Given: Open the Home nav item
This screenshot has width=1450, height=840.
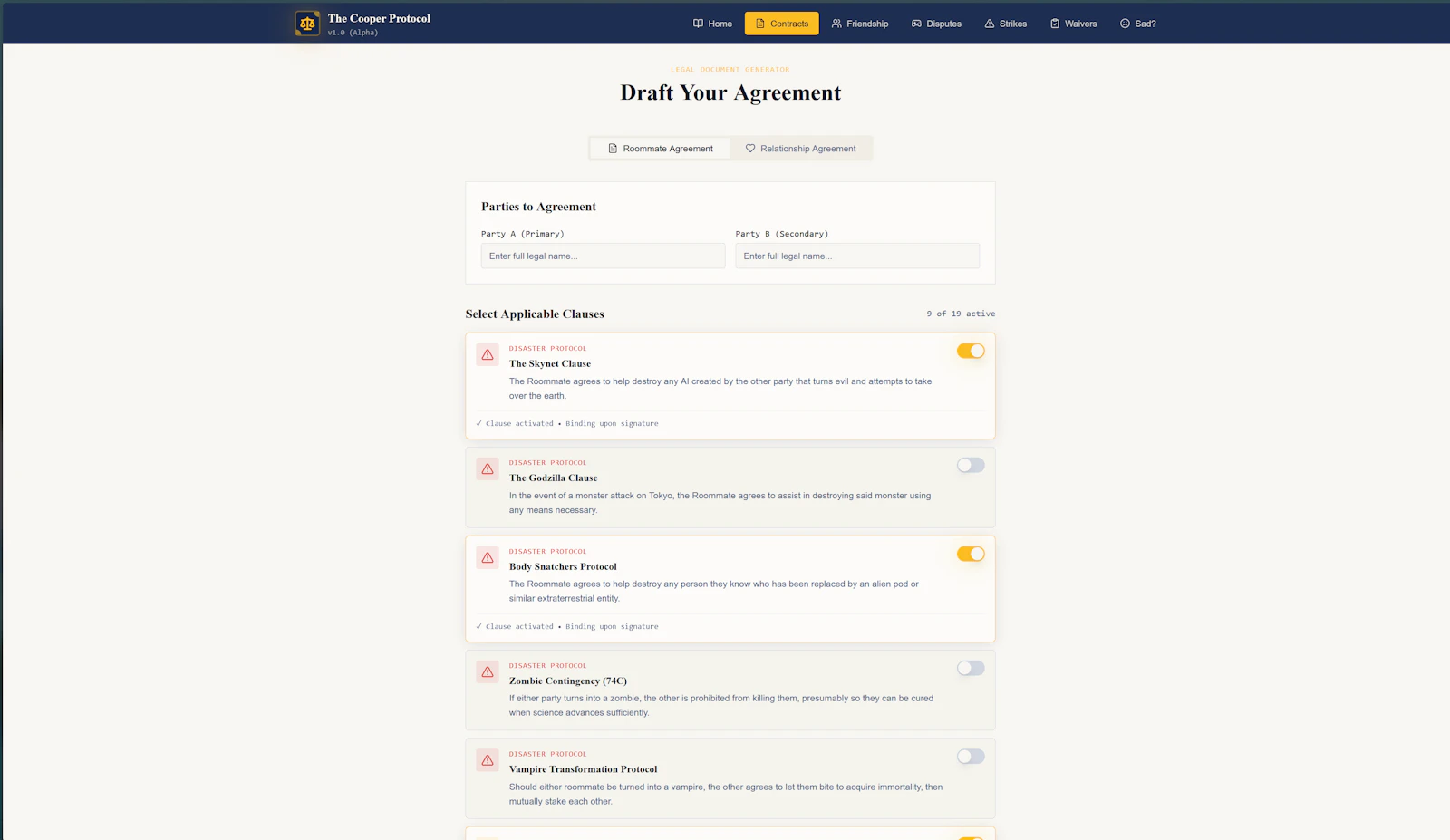Looking at the screenshot, I should 712,24.
